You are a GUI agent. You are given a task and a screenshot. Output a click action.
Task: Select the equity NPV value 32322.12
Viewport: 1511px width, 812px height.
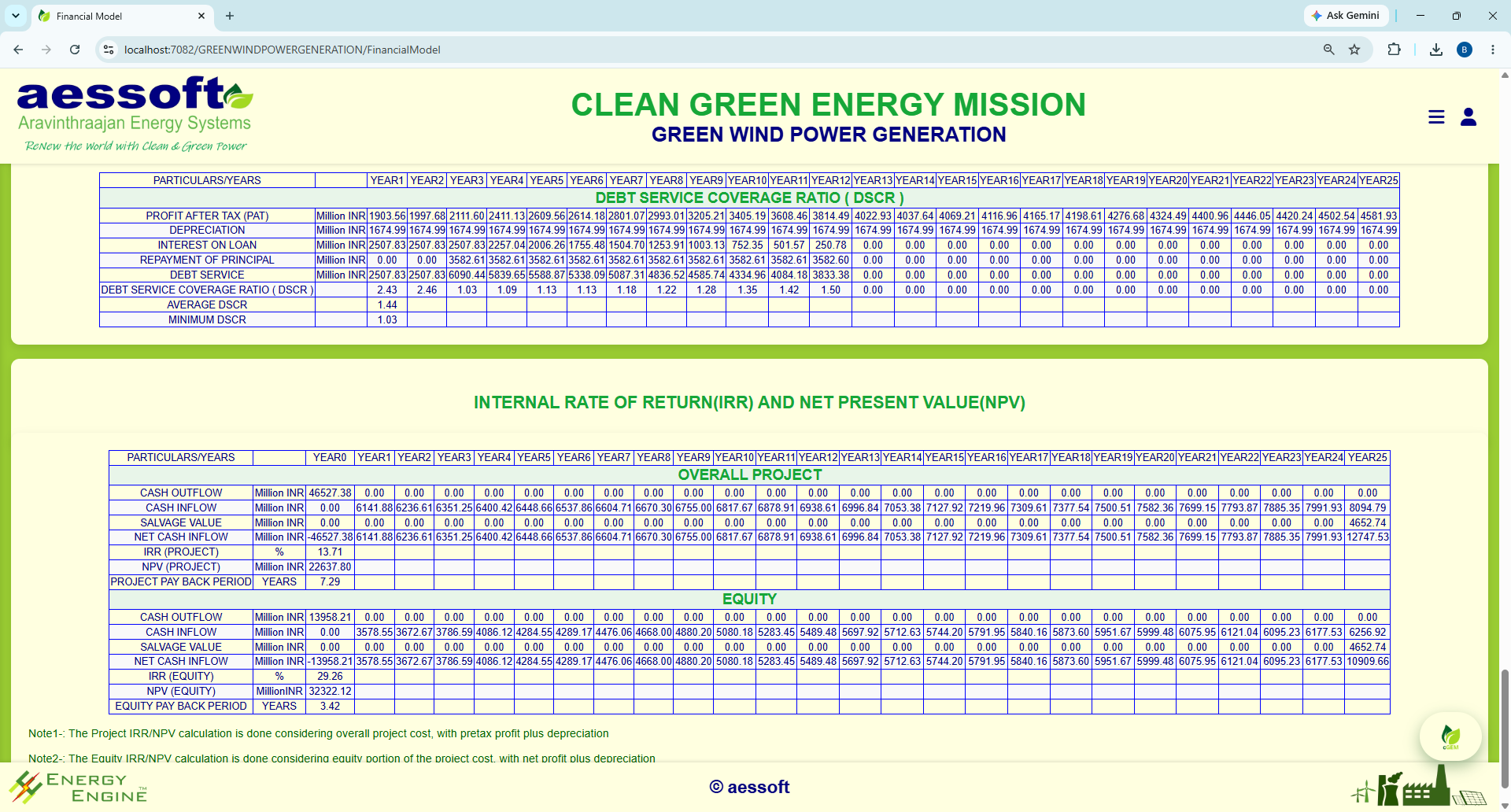coord(330,691)
